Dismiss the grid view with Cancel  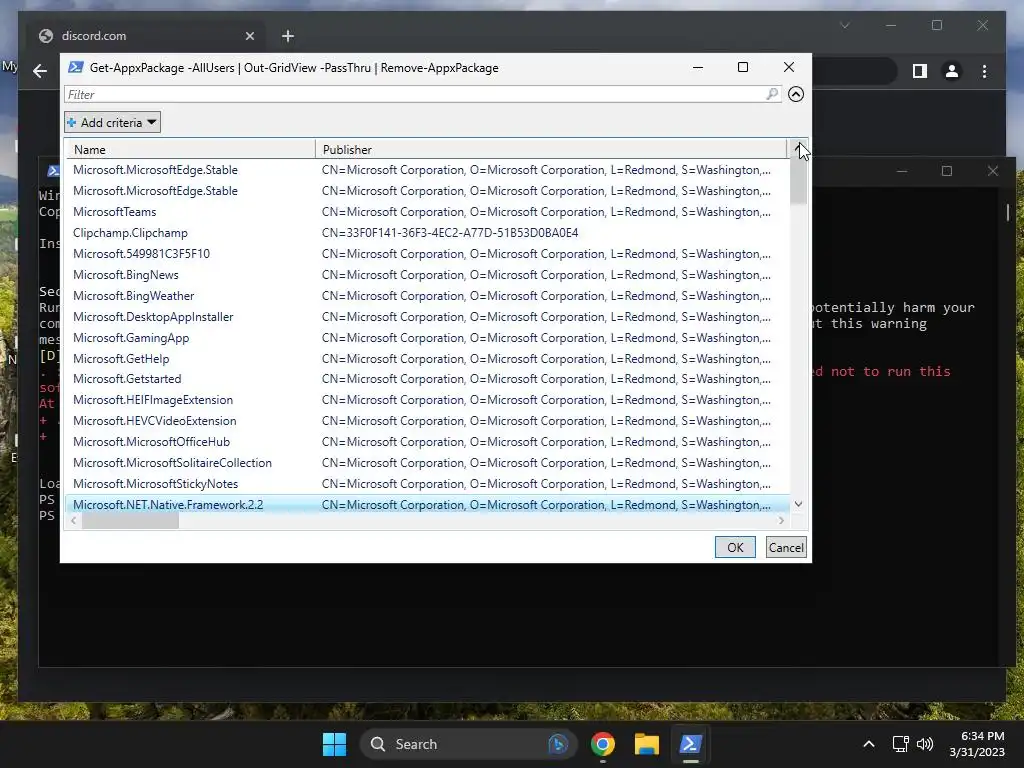[786, 547]
